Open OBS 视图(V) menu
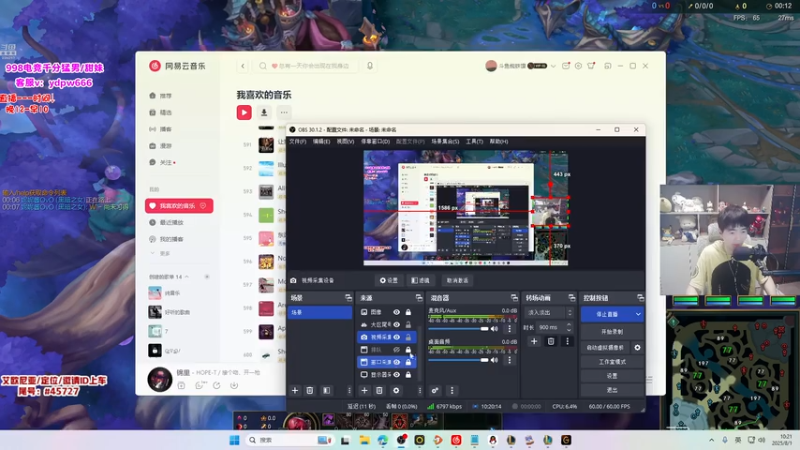Screen dimensions: 800x450 [x=345, y=141]
